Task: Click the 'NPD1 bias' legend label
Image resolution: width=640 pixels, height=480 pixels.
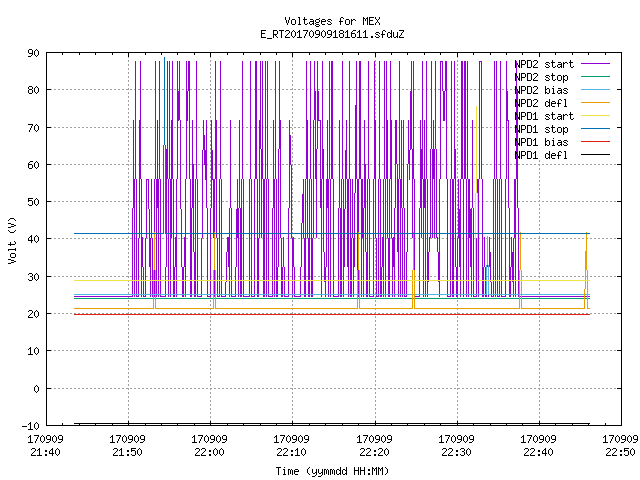Action: point(541,142)
